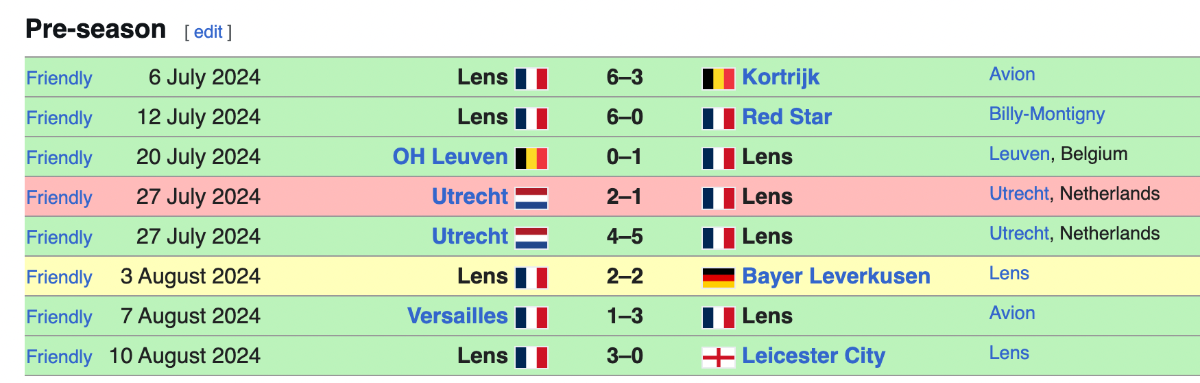The image size is (1200, 383).
Task: Click Billy-Montigny venue link
Action: click(1047, 114)
